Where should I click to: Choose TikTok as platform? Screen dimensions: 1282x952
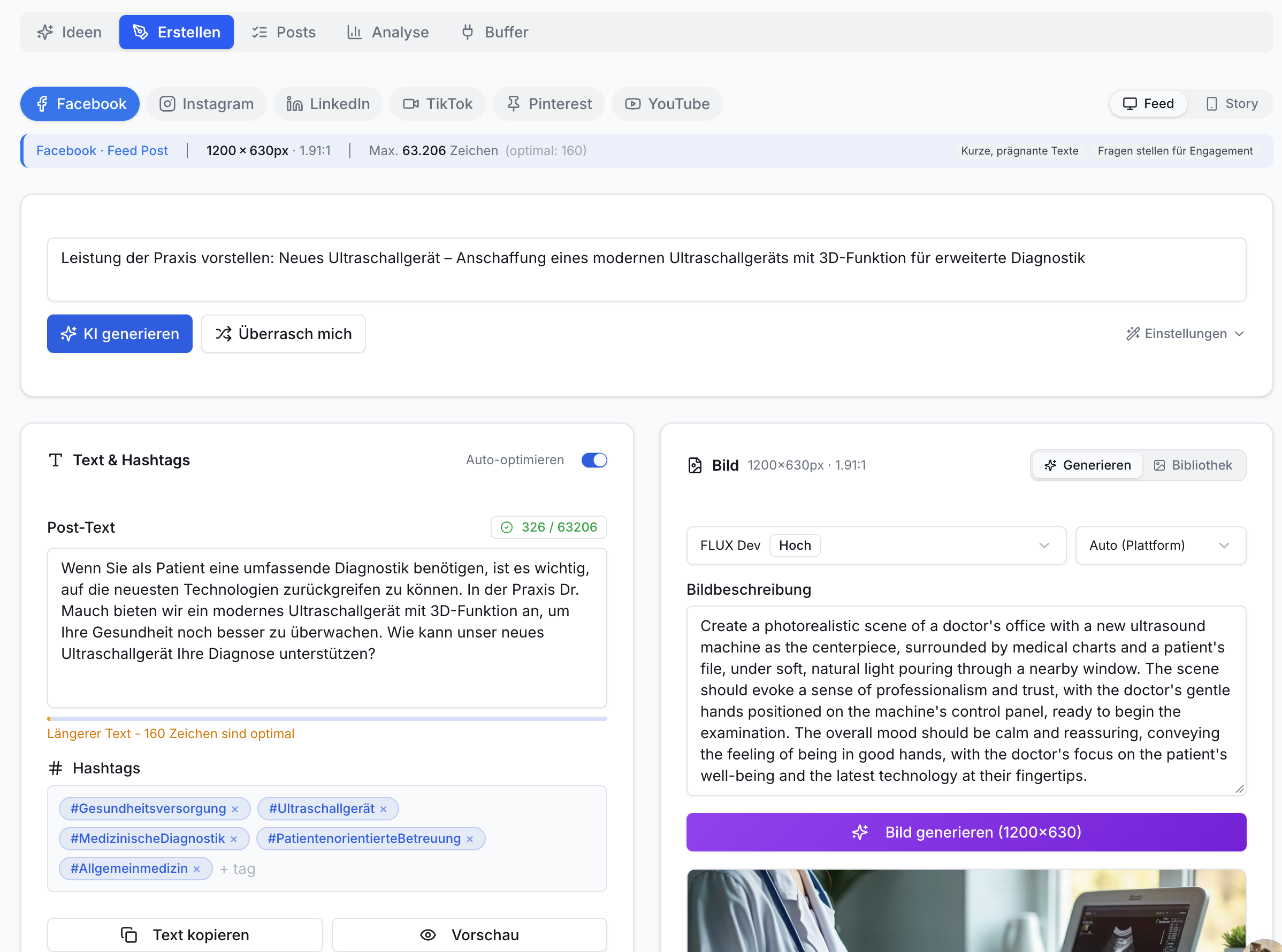(438, 104)
